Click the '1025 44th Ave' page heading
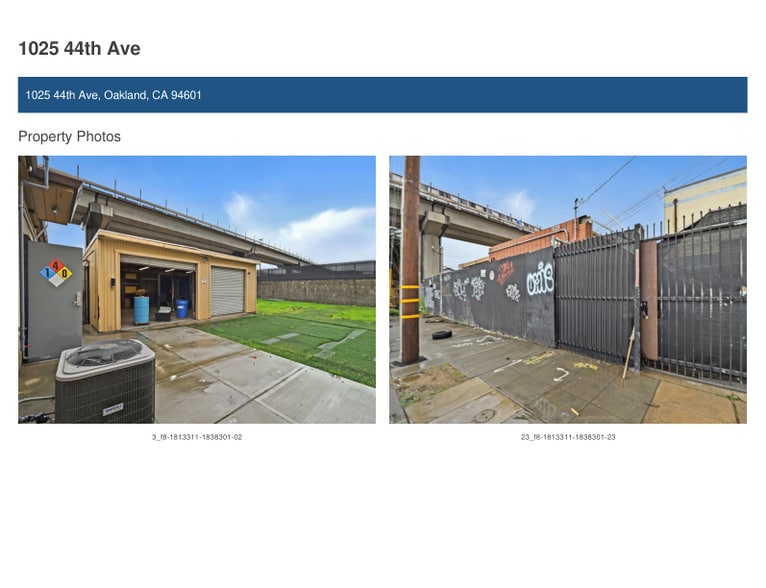Image resolution: width=766 pixels, height=588 pixels. (x=79, y=48)
